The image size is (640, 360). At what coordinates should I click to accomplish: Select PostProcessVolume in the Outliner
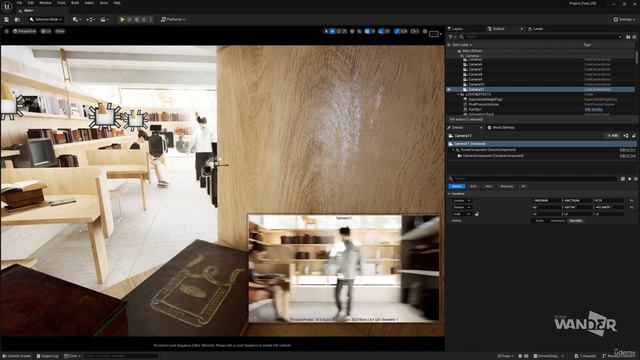(483, 104)
